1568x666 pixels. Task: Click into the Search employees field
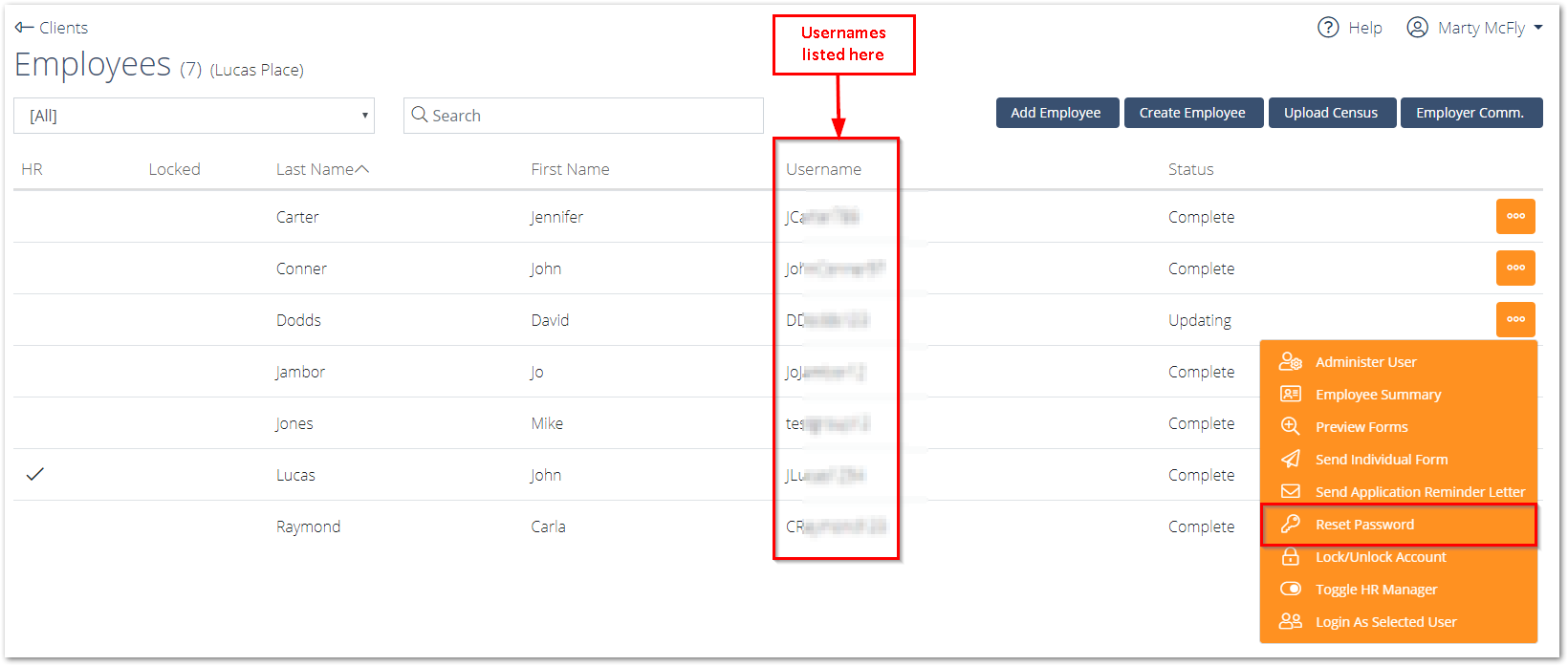click(x=583, y=116)
